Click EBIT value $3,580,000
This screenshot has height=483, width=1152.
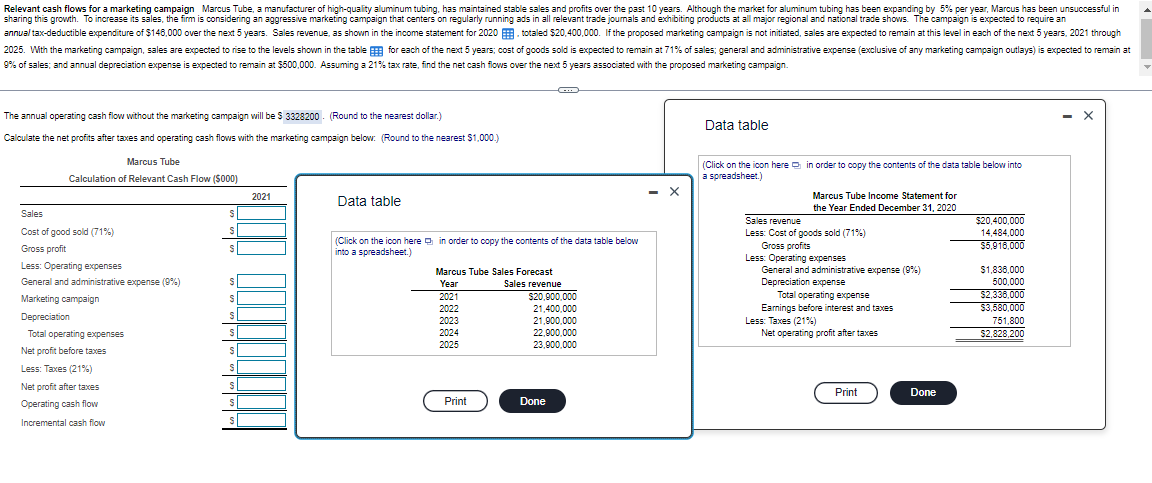click(1002, 308)
